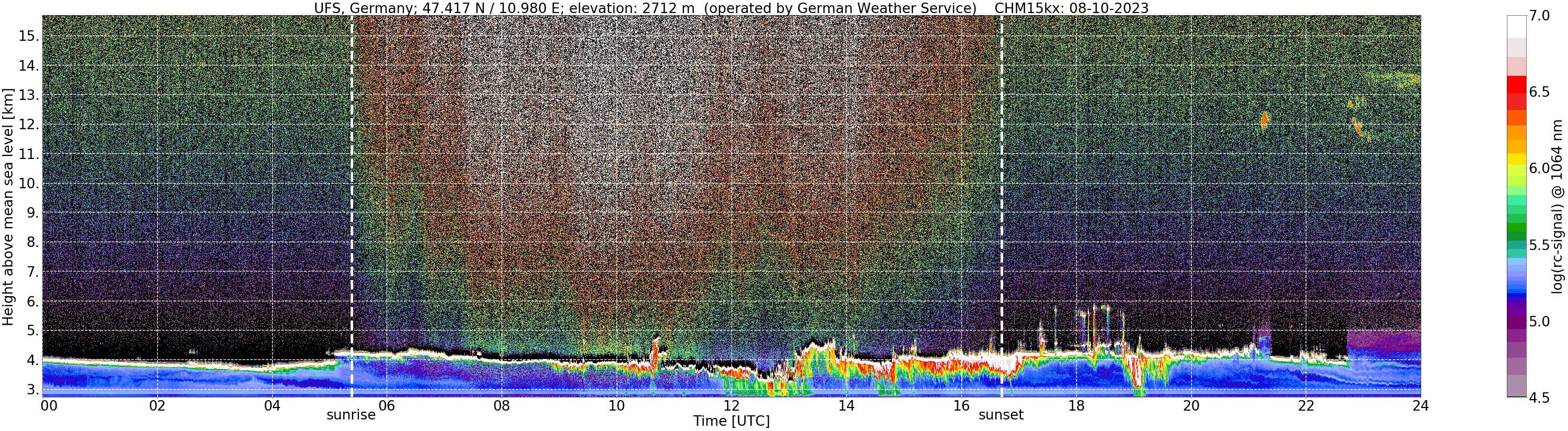
Task: Click the y-axis tick label '11.'
Action: pyautogui.click(x=29, y=154)
